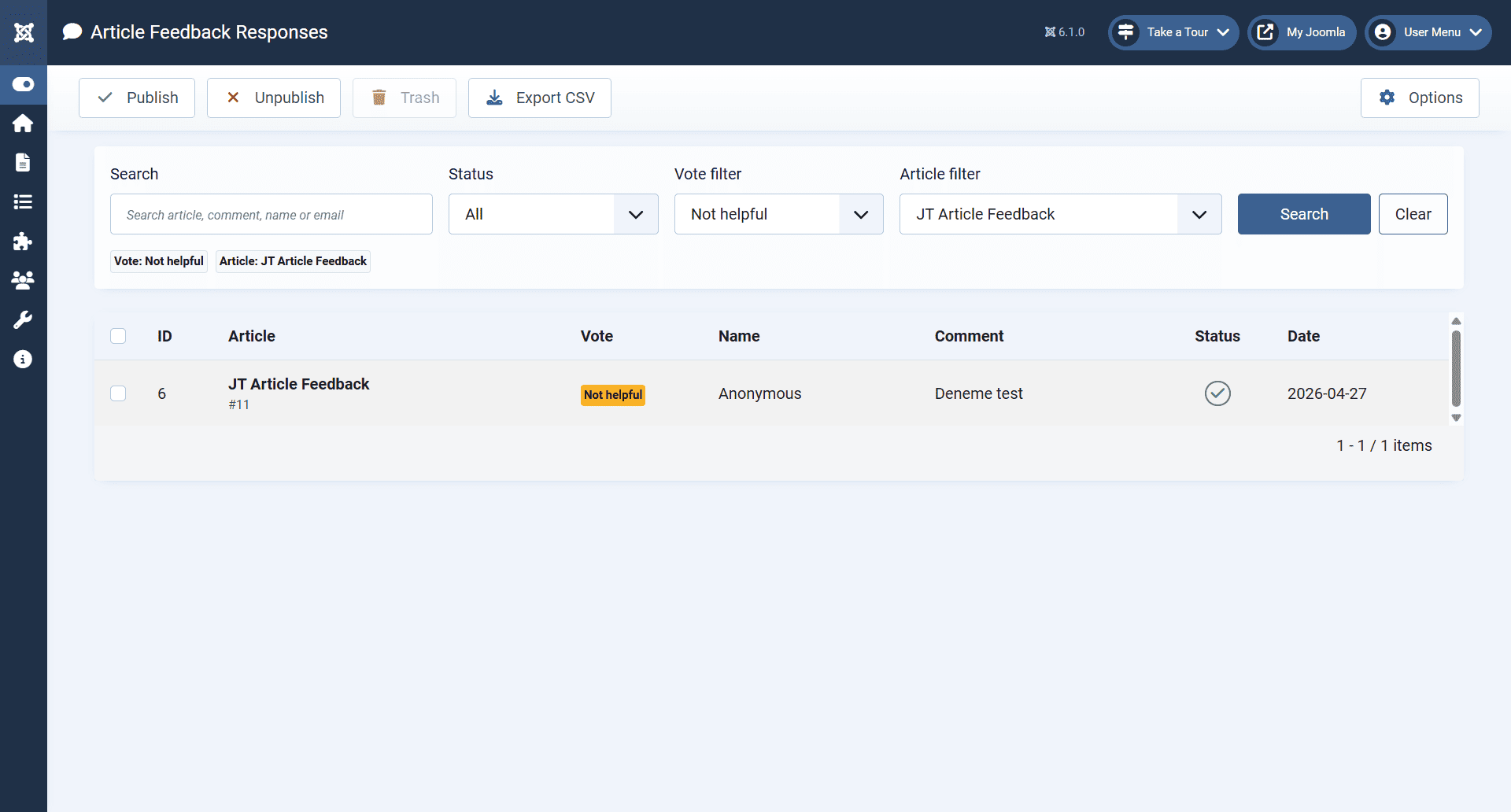Click Export CSV toolbar button
This screenshot has height=812, width=1511.
[x=539, y=98]
